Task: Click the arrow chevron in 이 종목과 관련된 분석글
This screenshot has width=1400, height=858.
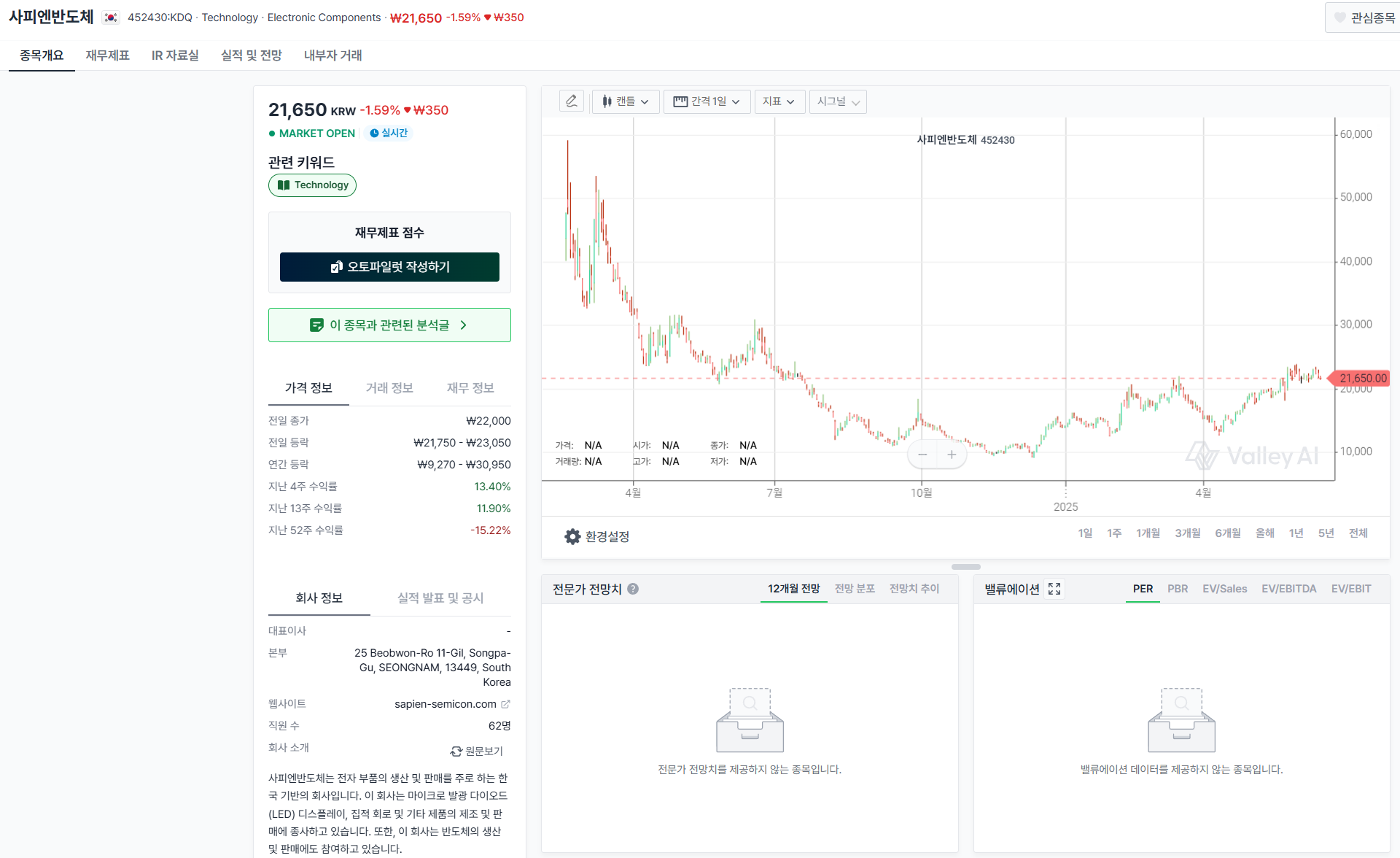Action: [464, 325]
